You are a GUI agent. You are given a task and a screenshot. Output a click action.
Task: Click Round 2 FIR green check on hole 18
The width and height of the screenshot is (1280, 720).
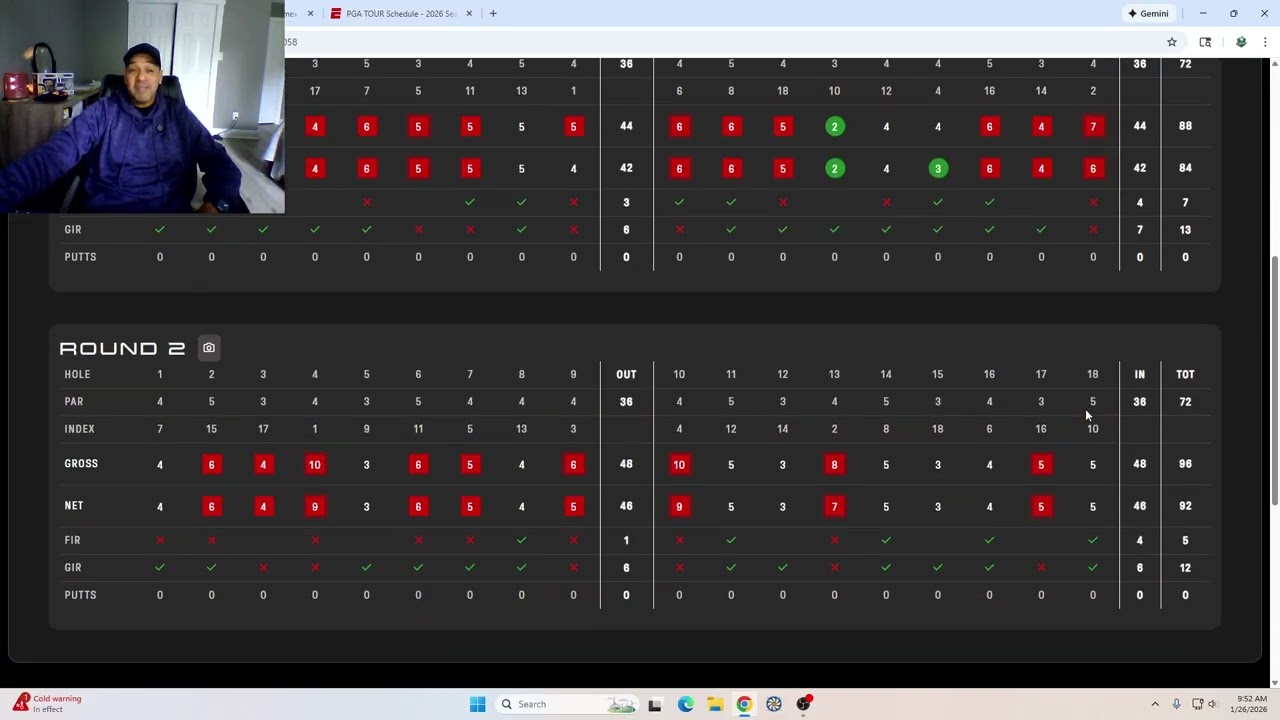click(1093, 540)
